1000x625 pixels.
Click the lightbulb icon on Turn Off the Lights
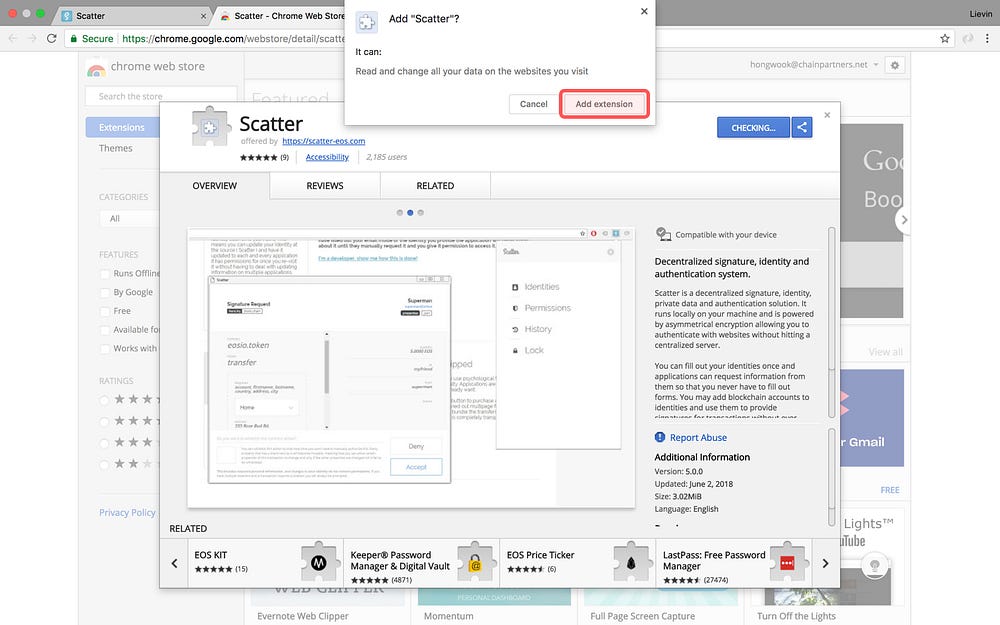pyautogui.click(x=874, y=565)
